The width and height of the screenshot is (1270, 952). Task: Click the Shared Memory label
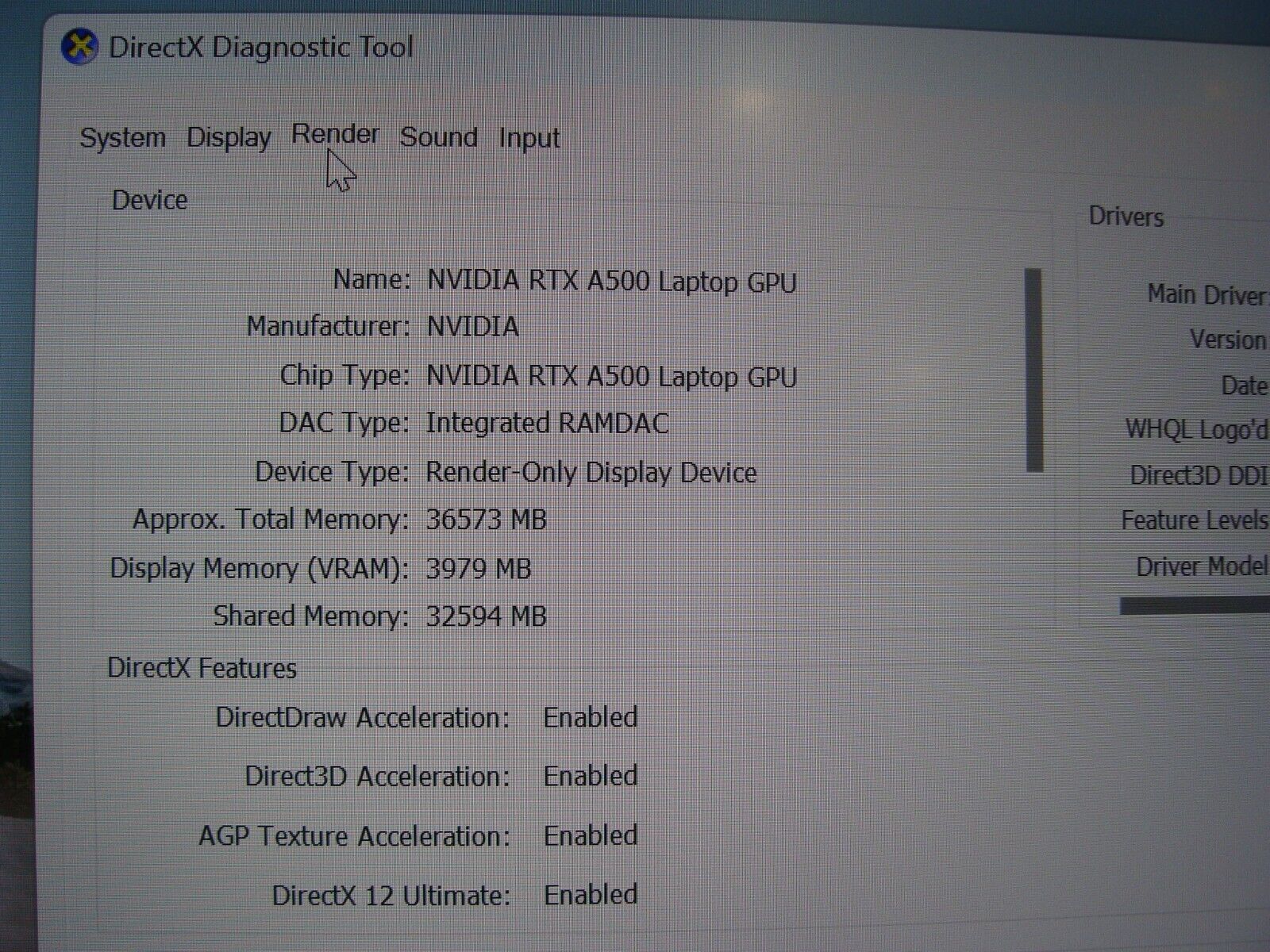pyautogui.click(x=311, y=616)
